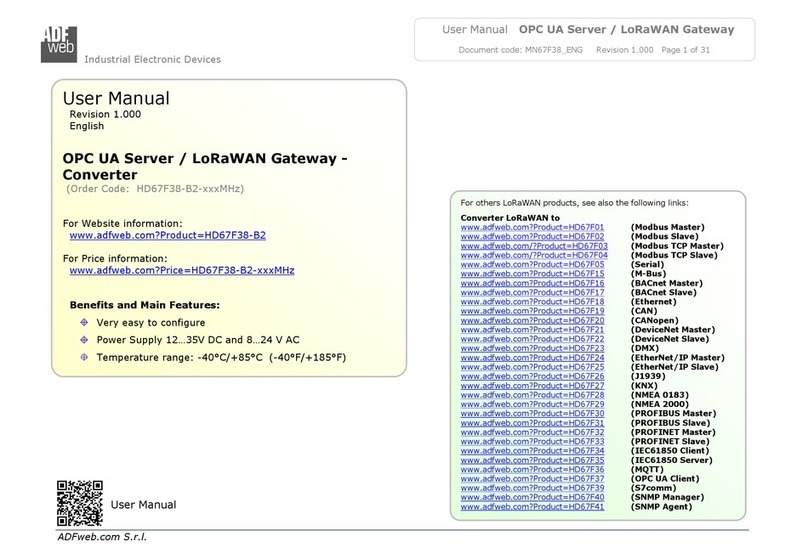Open the HD67F39 S7comm link
The height and width of the screenshot is (559, 808).
click(x=532, y=488)
